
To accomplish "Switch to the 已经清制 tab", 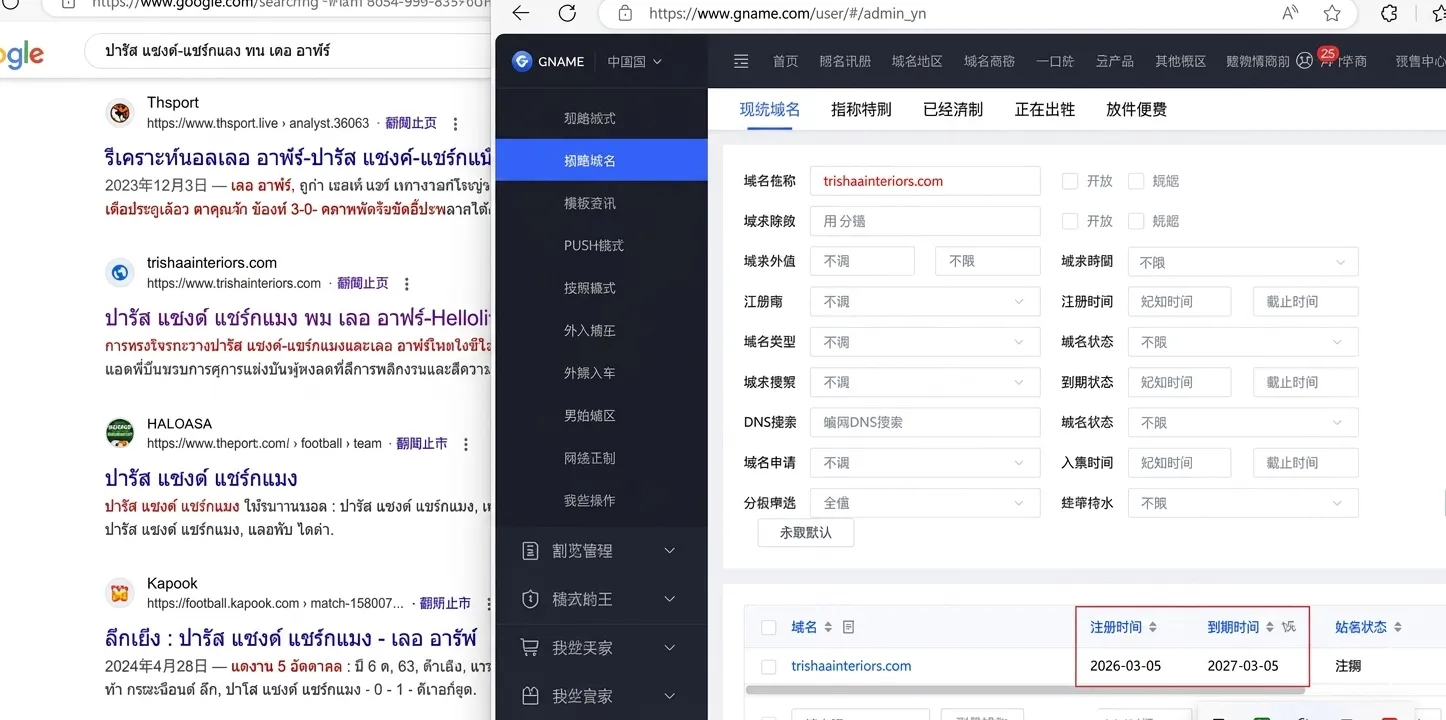I will tap(952, 109).
